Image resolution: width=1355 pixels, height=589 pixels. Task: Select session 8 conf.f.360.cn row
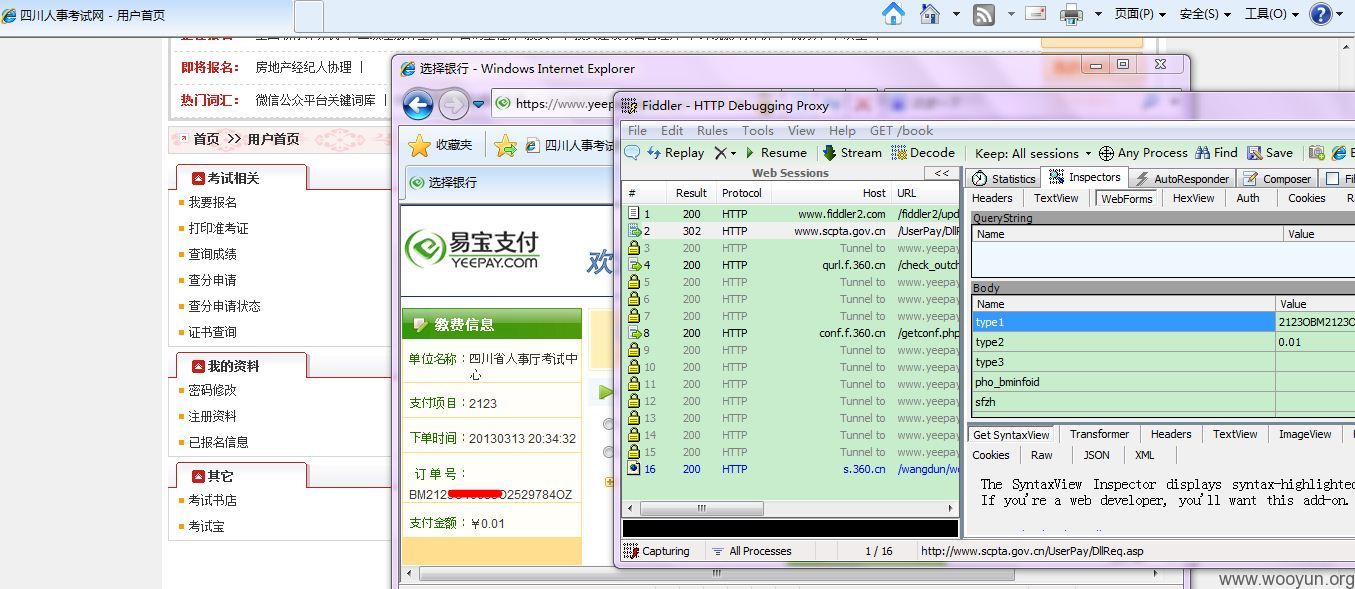[791, 333]
